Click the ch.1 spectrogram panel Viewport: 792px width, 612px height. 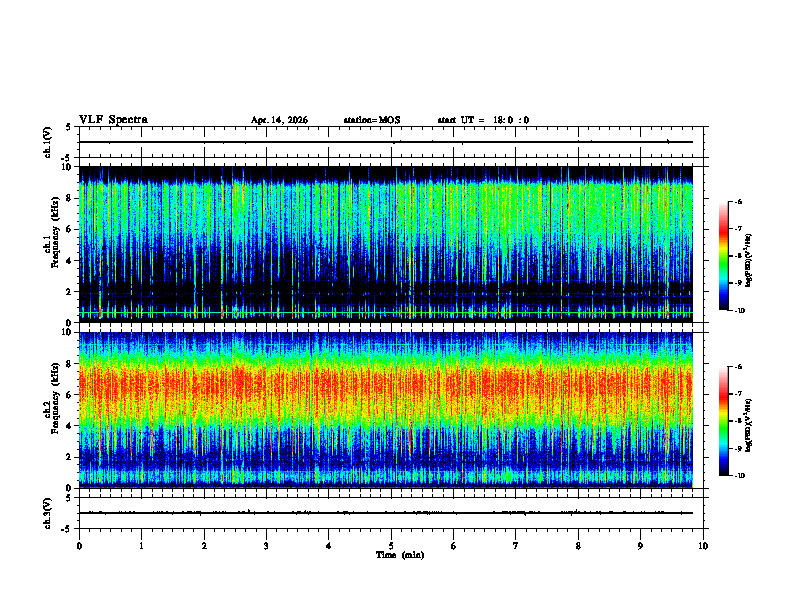385,244
